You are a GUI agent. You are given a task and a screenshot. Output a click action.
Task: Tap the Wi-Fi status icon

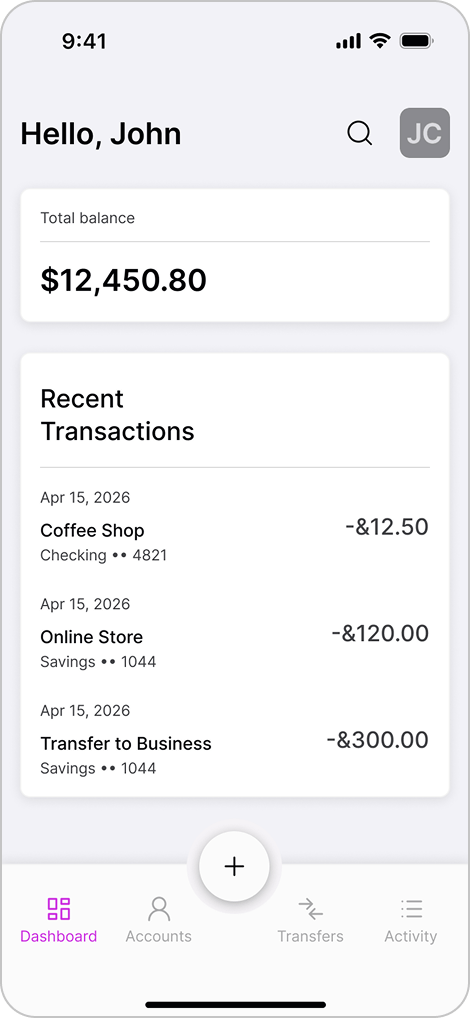tap(380, 41)
